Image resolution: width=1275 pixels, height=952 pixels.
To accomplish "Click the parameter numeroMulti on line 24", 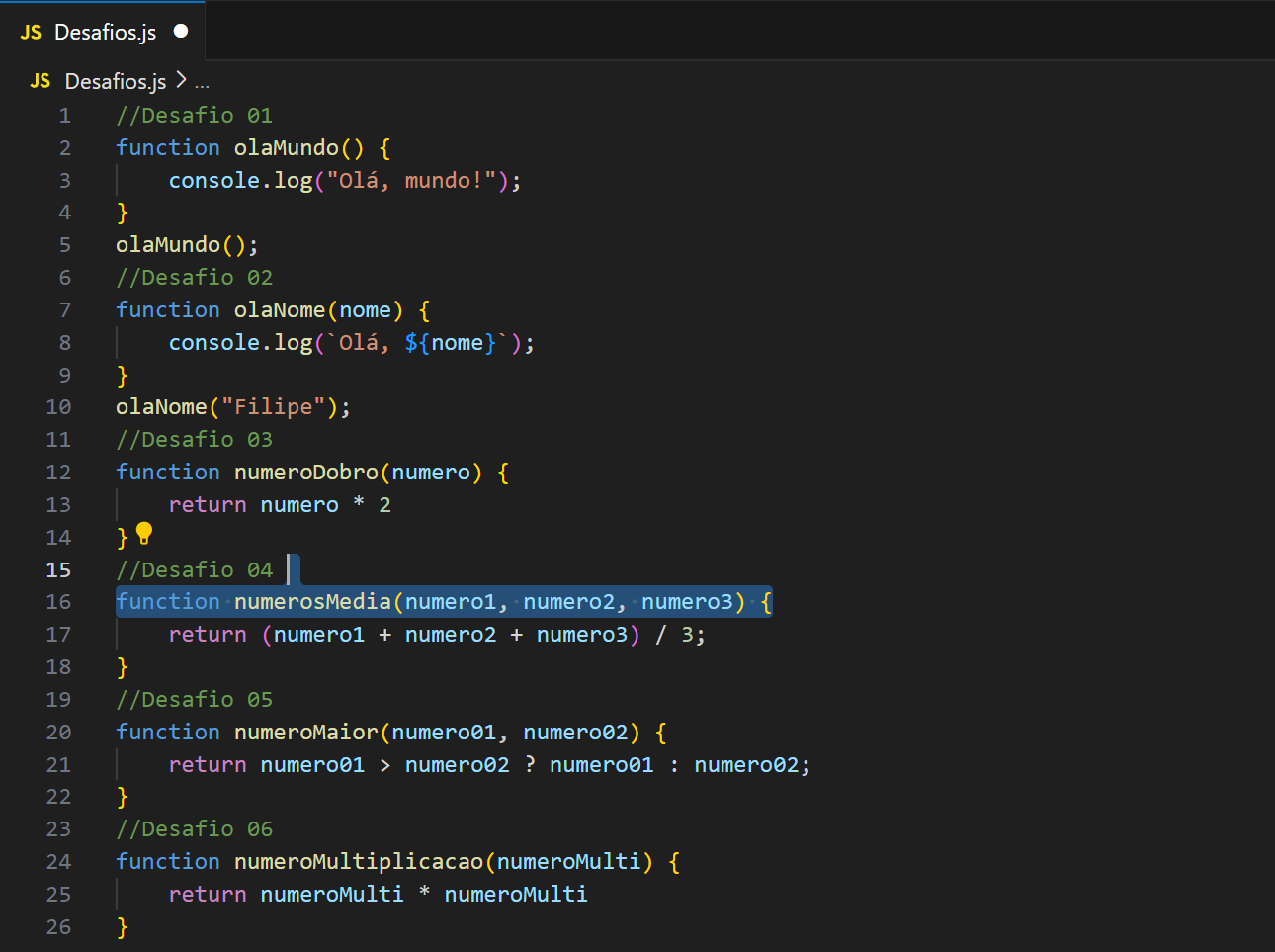I will [x=569, y=862].
